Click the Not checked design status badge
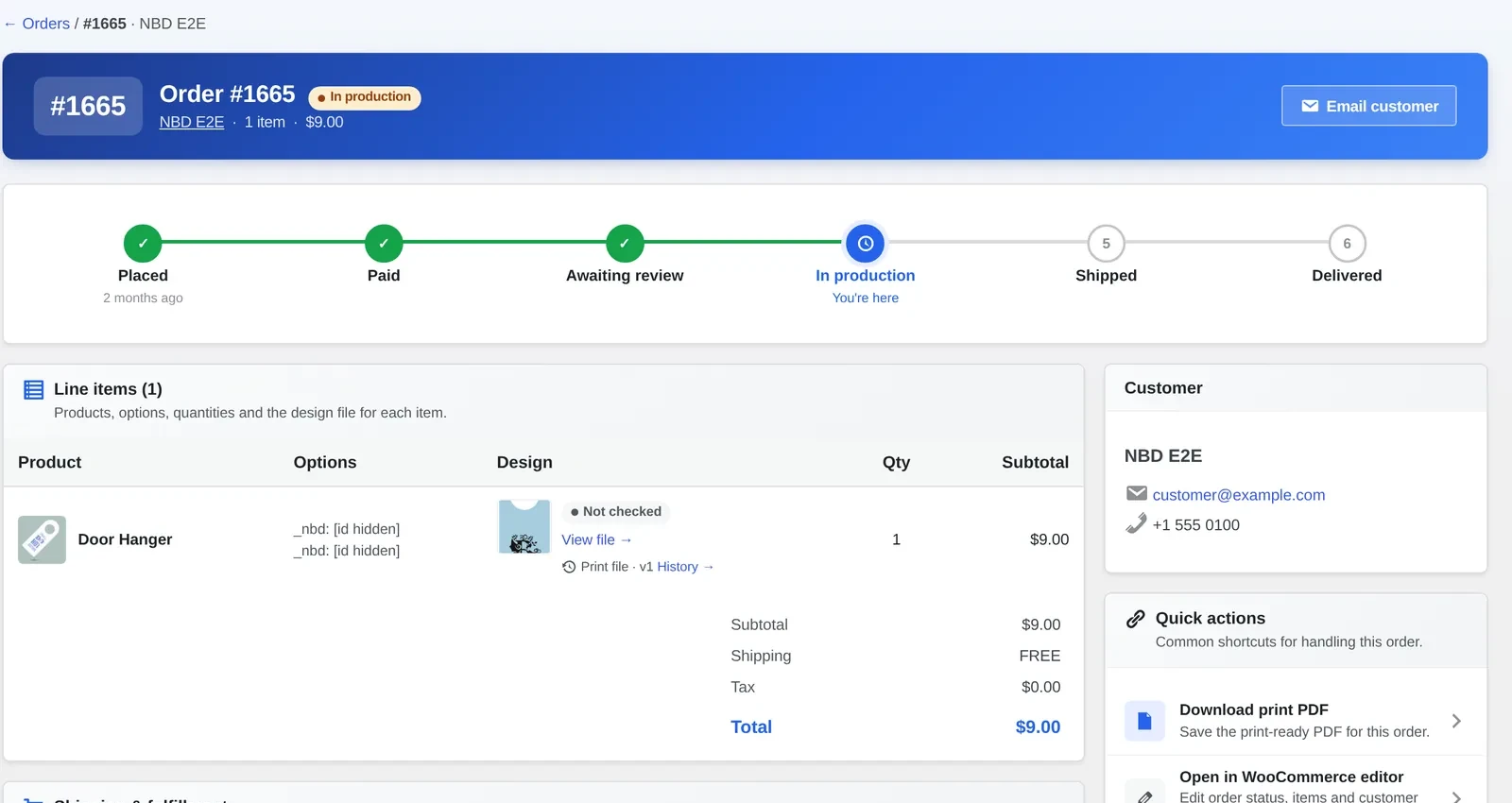The width and height of the screenshot is (1512, 803). point(615,511)
